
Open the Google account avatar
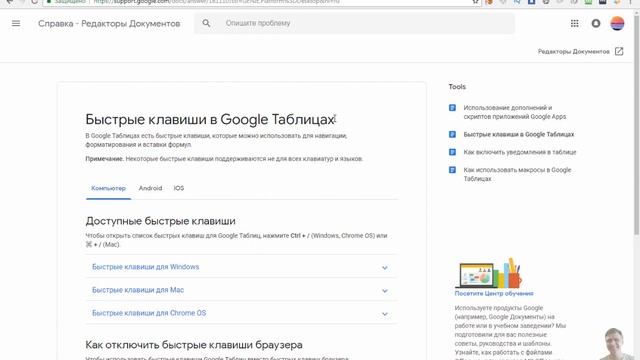(x=617, y=23)
